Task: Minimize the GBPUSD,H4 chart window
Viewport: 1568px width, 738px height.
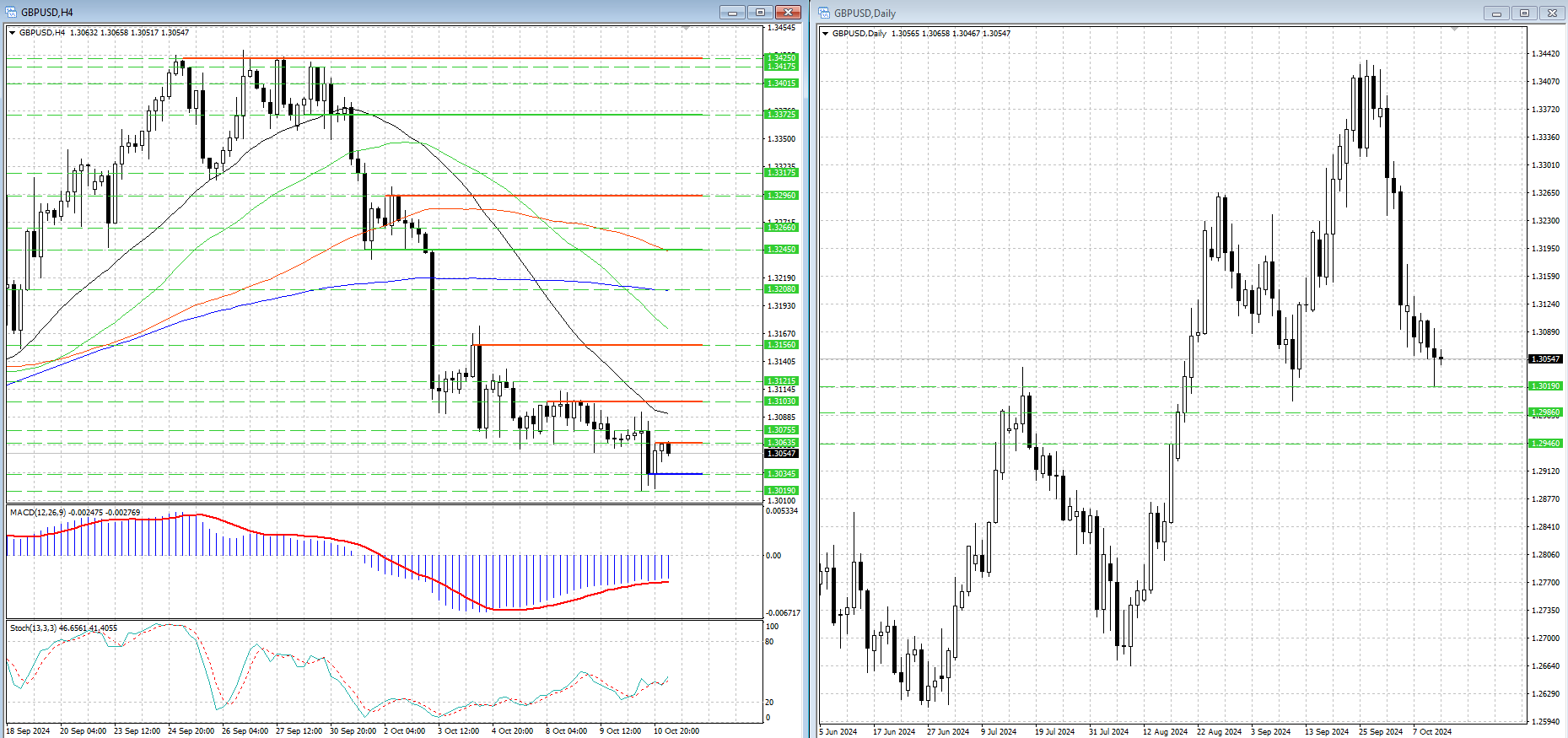Action: 732,13
